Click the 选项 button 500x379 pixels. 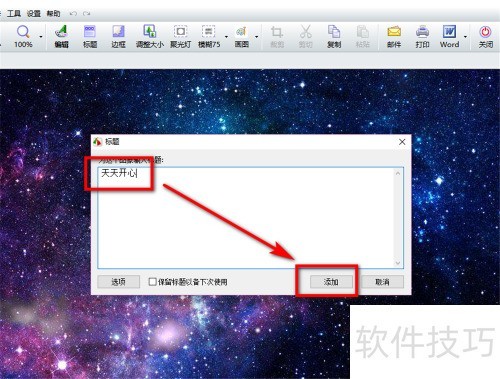(118, 282)
